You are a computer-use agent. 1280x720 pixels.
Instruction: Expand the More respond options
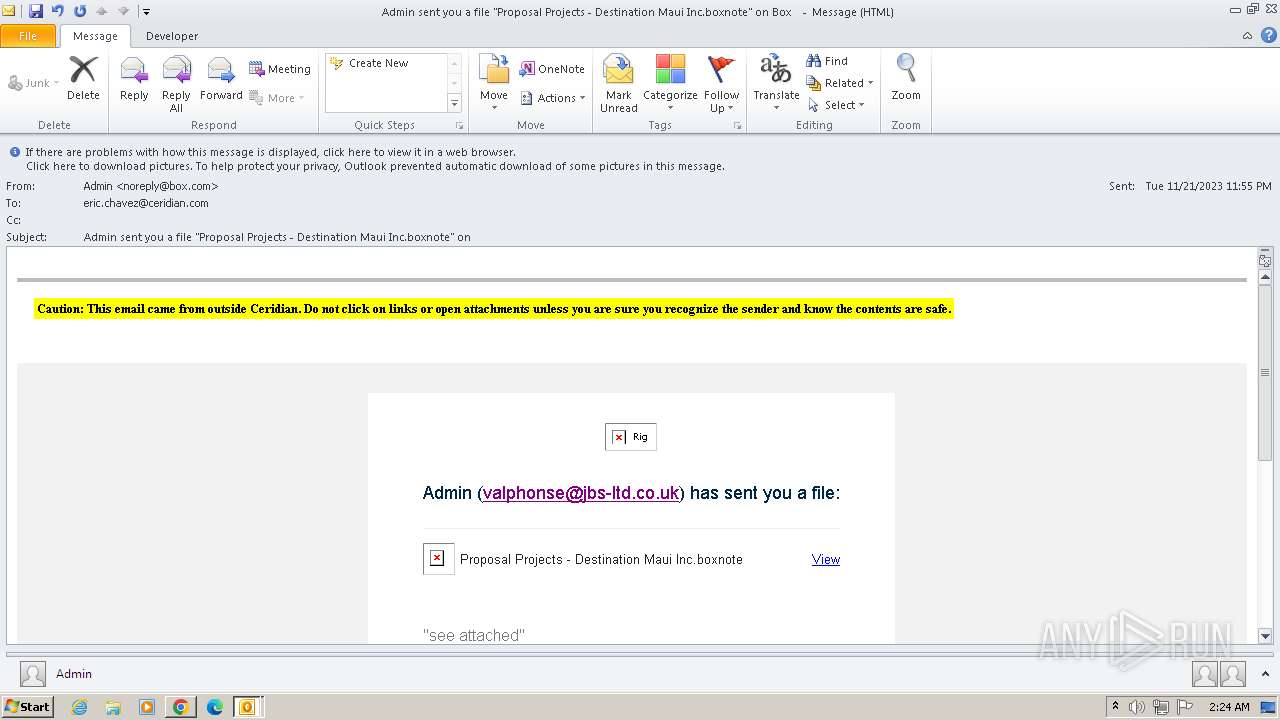pos(277,98)
